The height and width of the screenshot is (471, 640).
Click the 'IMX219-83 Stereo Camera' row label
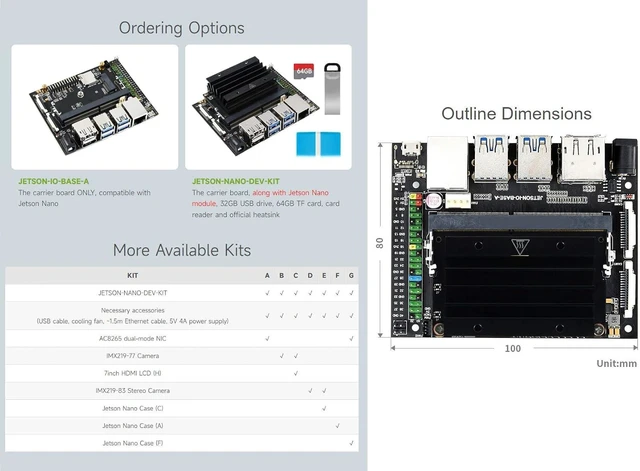pyautogui.click(x=133, y=391)
